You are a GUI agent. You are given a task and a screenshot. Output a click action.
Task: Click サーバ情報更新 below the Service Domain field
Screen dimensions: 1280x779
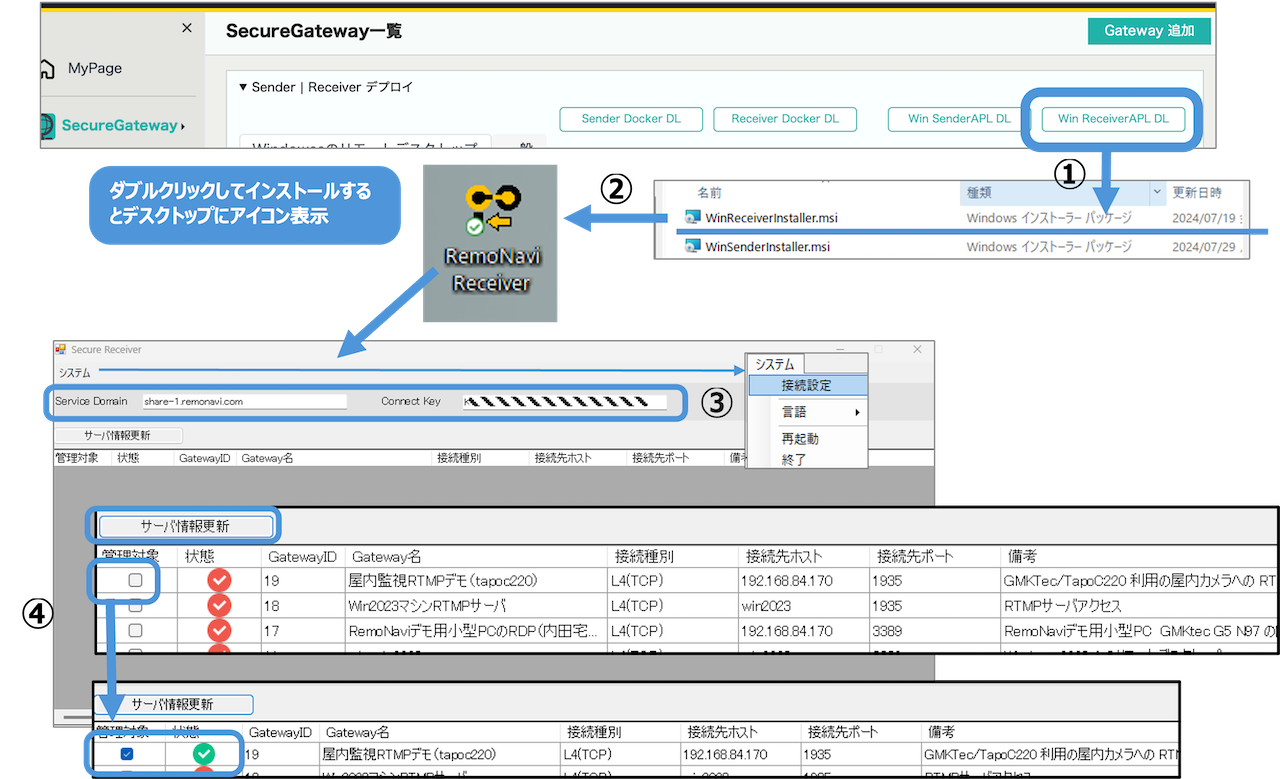(x=119, y=435)
